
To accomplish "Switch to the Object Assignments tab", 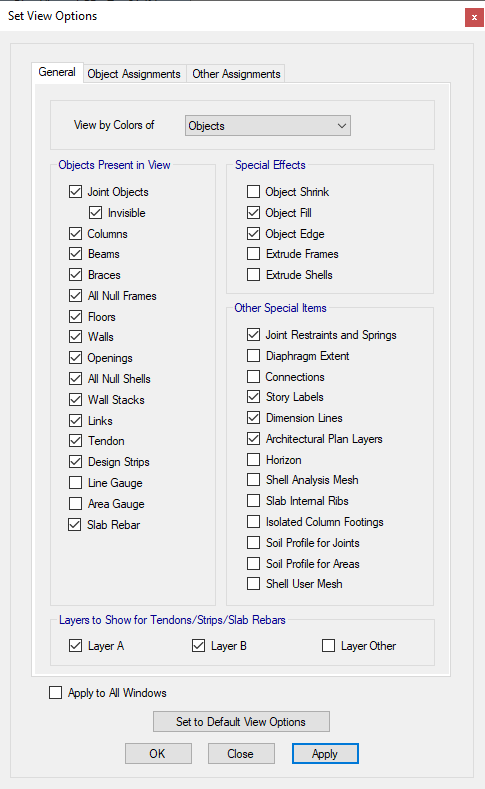I will 134,74.
